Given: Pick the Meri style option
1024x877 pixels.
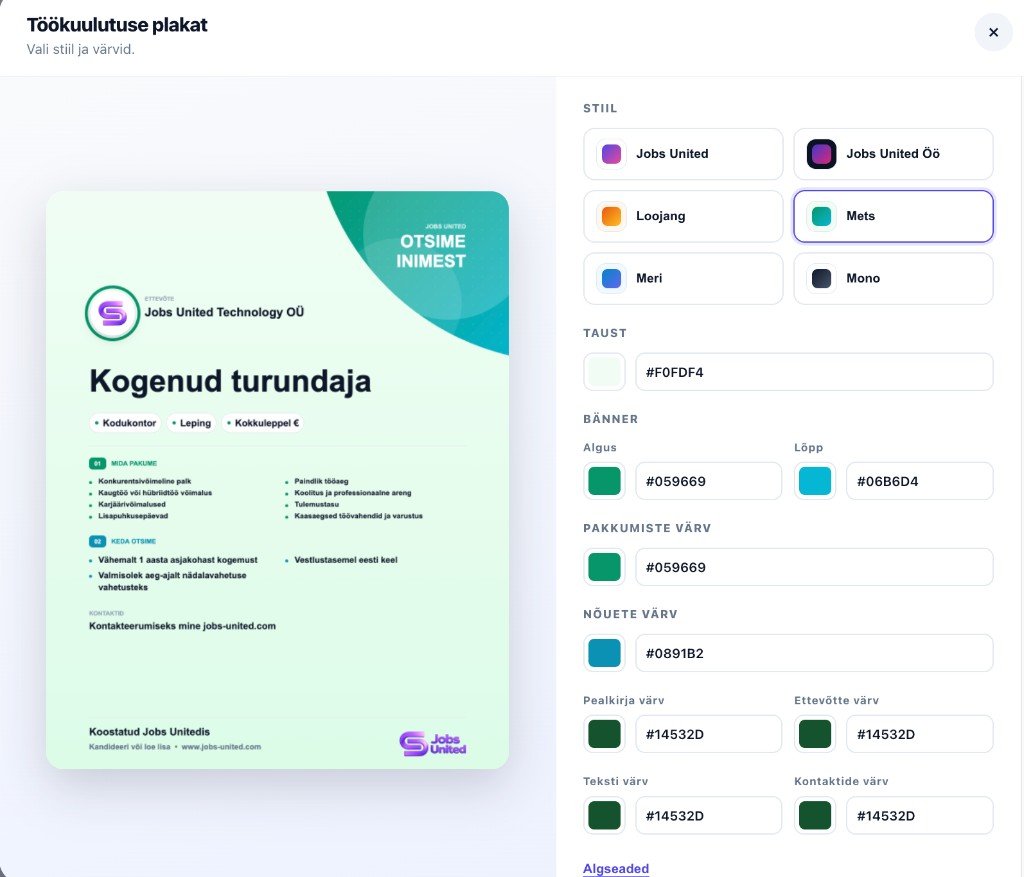Looking at the screenshot, I should [x=683, y=278].
